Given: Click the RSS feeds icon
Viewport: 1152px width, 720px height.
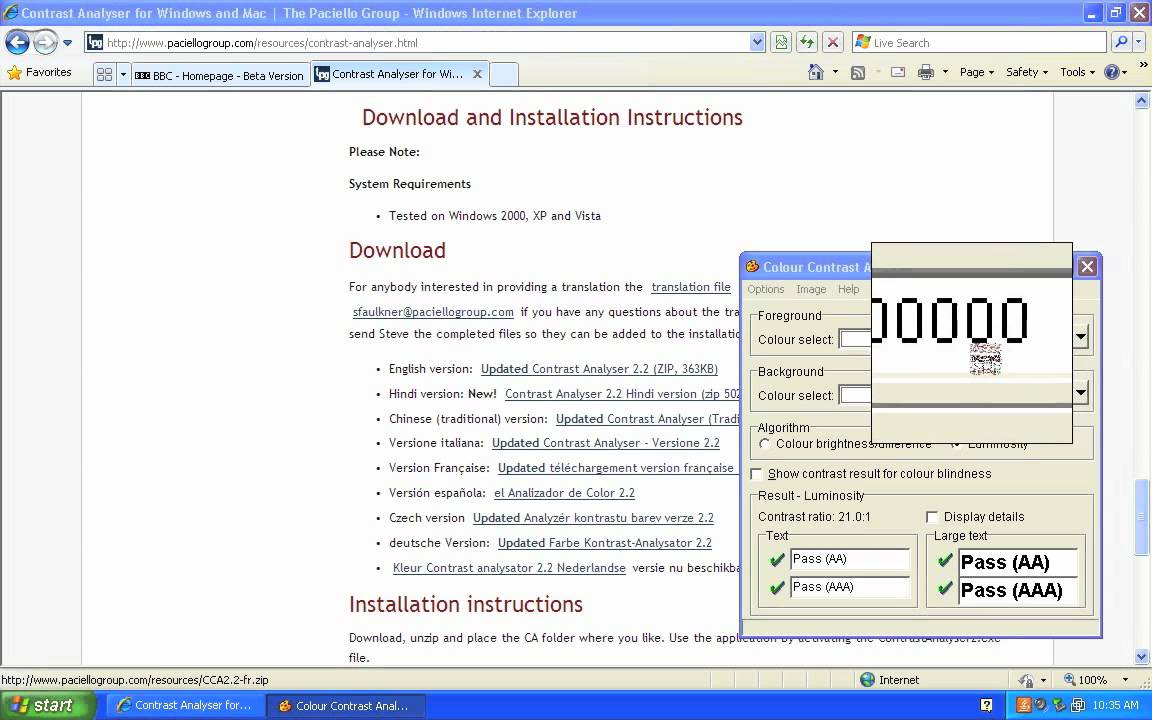Looking at the screenshot, I should 857,72.
